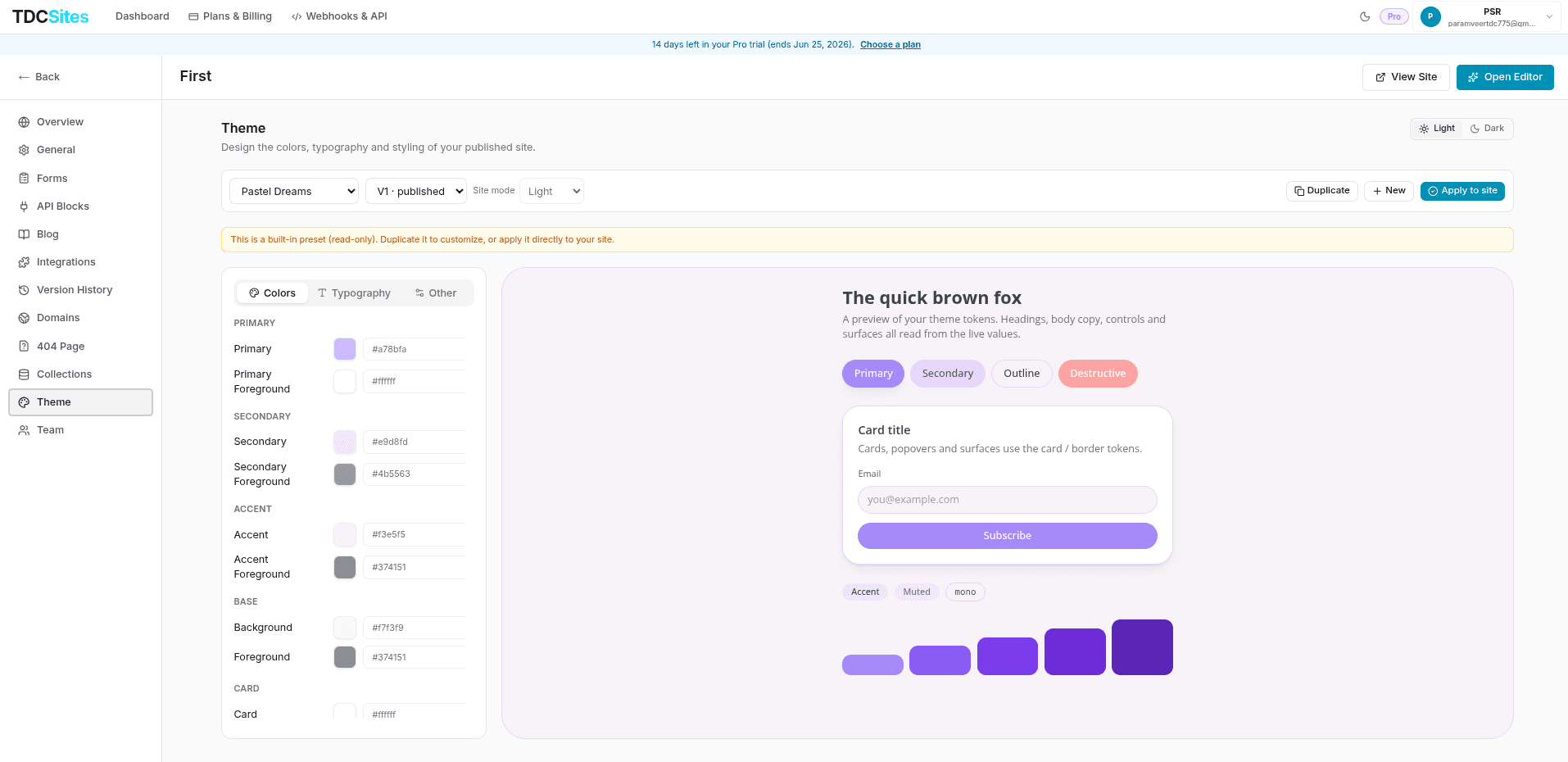The width and height of the screenshot is (1568, 762).
Task: Click the Accent hex field #f3e5f5
Action: click(415, 534)
